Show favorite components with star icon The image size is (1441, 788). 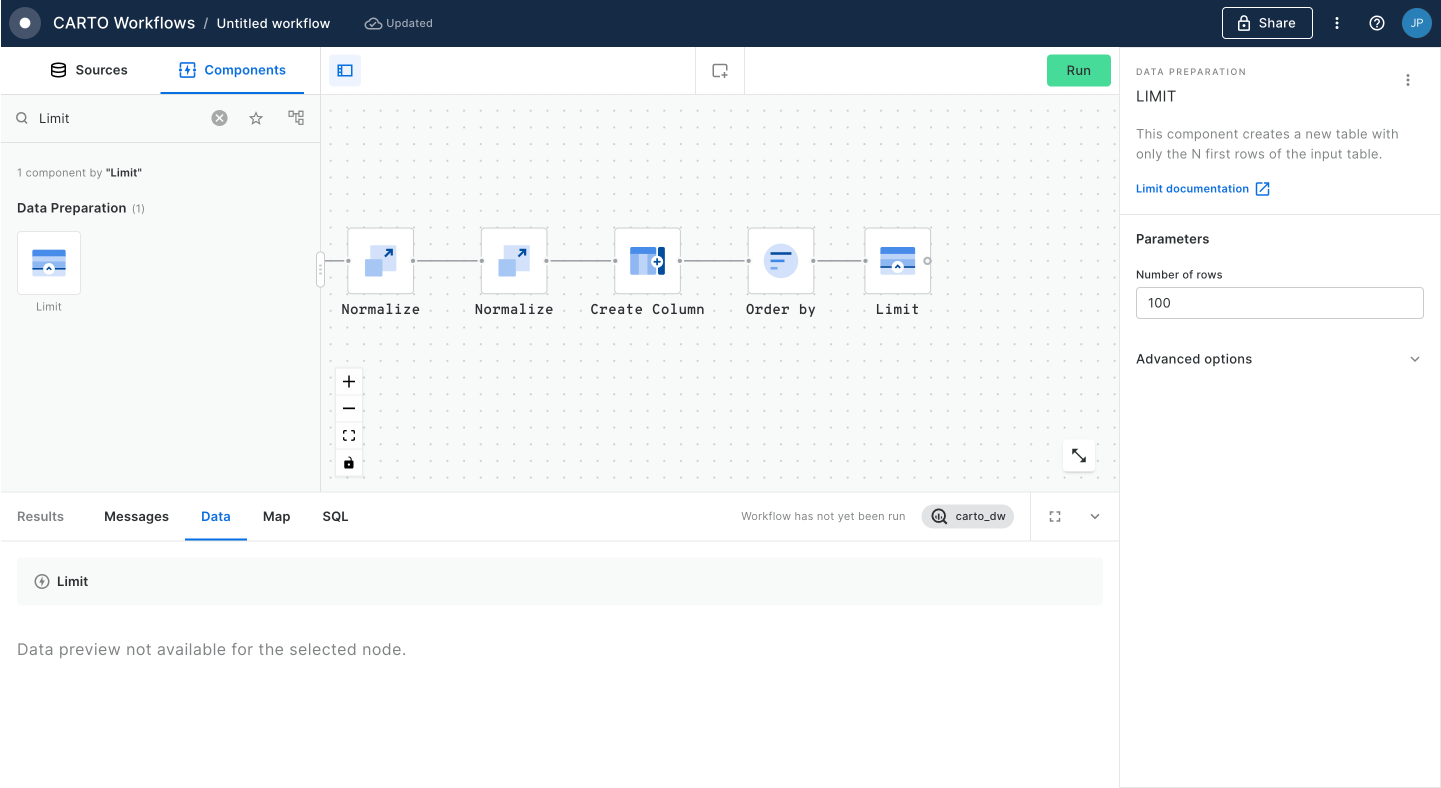[256, 118]
